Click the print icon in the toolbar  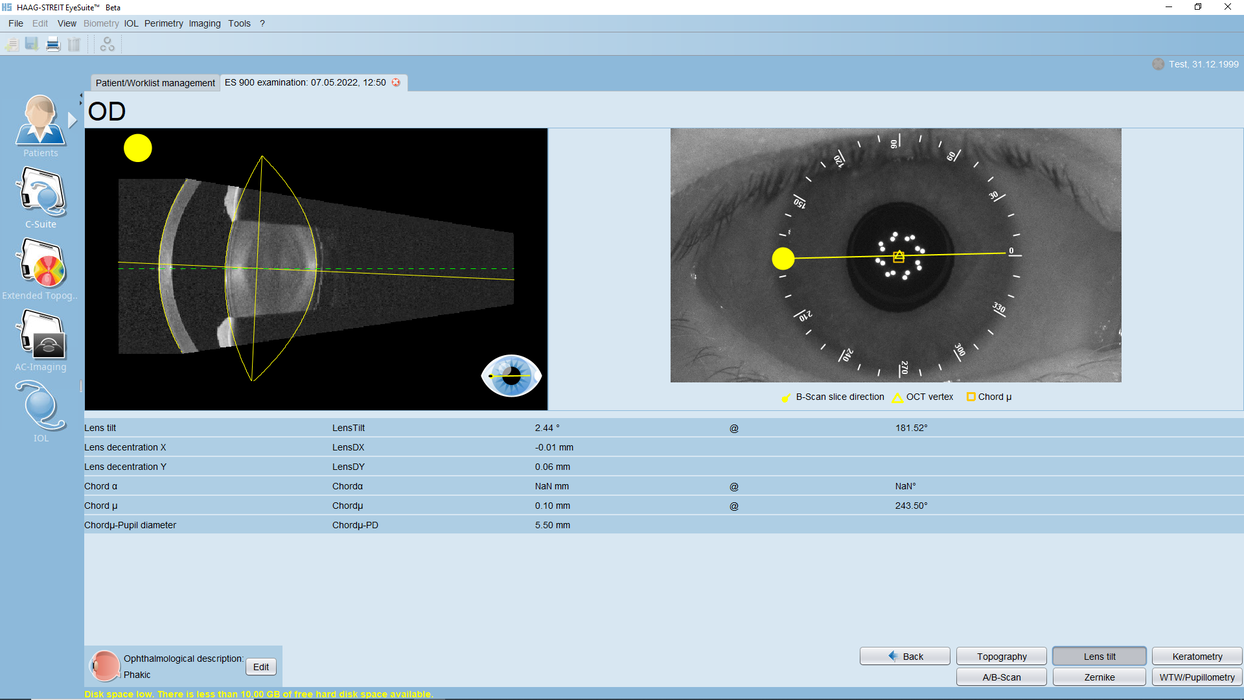tap(52, 44)
